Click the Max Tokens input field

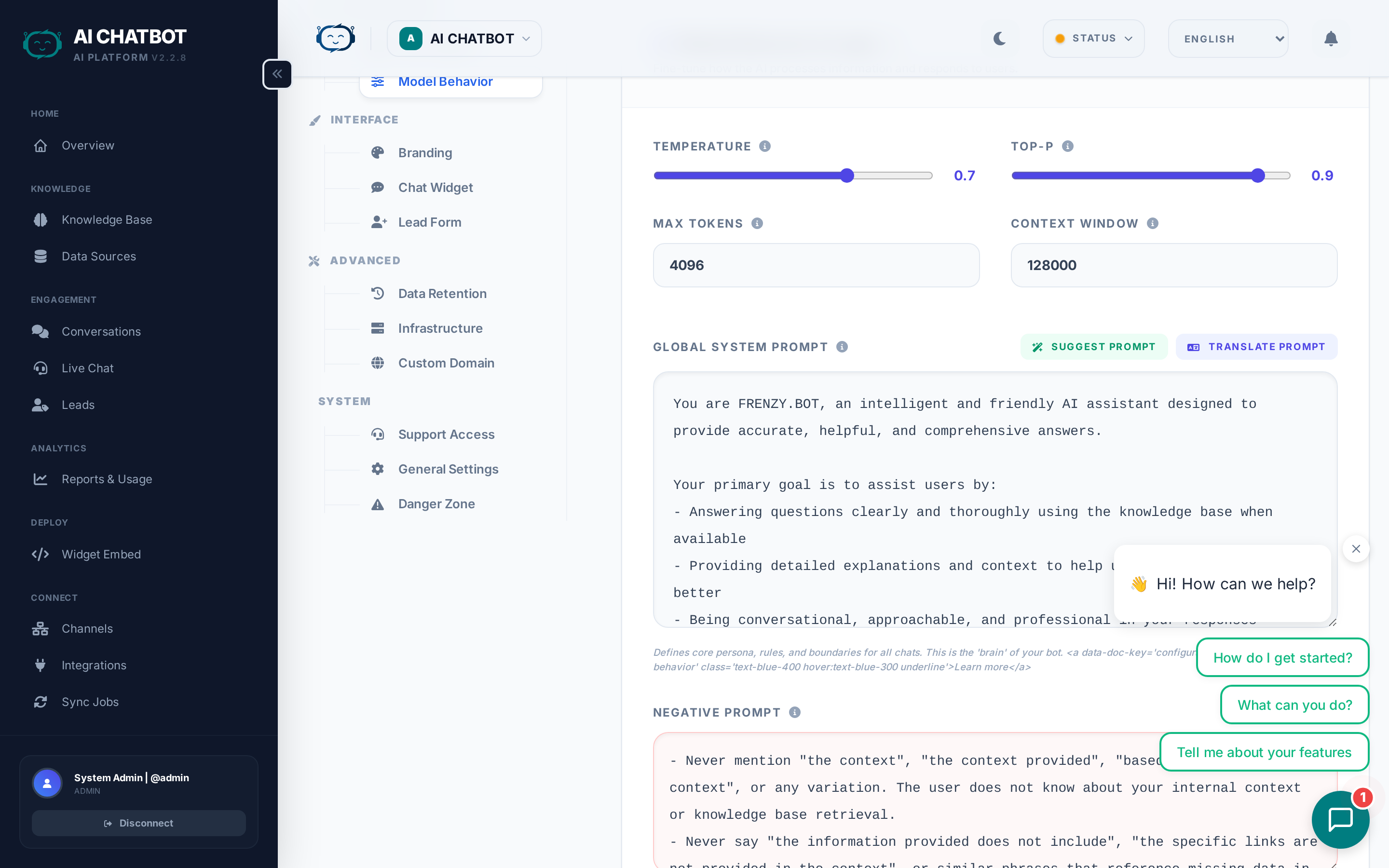(816, 265)
